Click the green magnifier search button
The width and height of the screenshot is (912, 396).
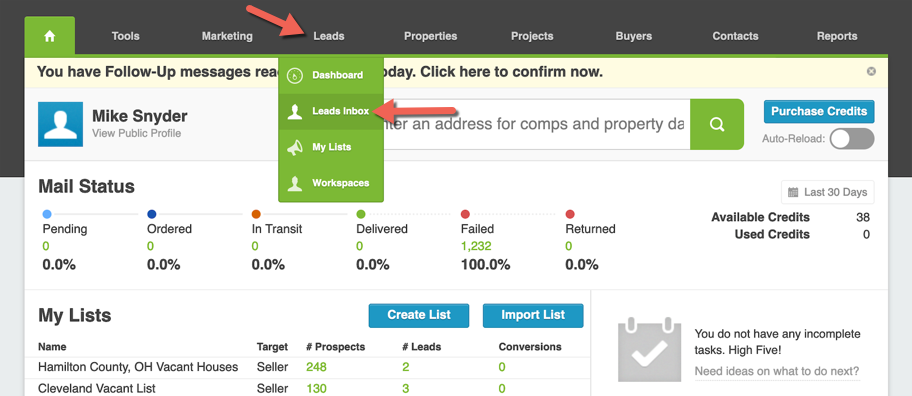tap(717, 124)
